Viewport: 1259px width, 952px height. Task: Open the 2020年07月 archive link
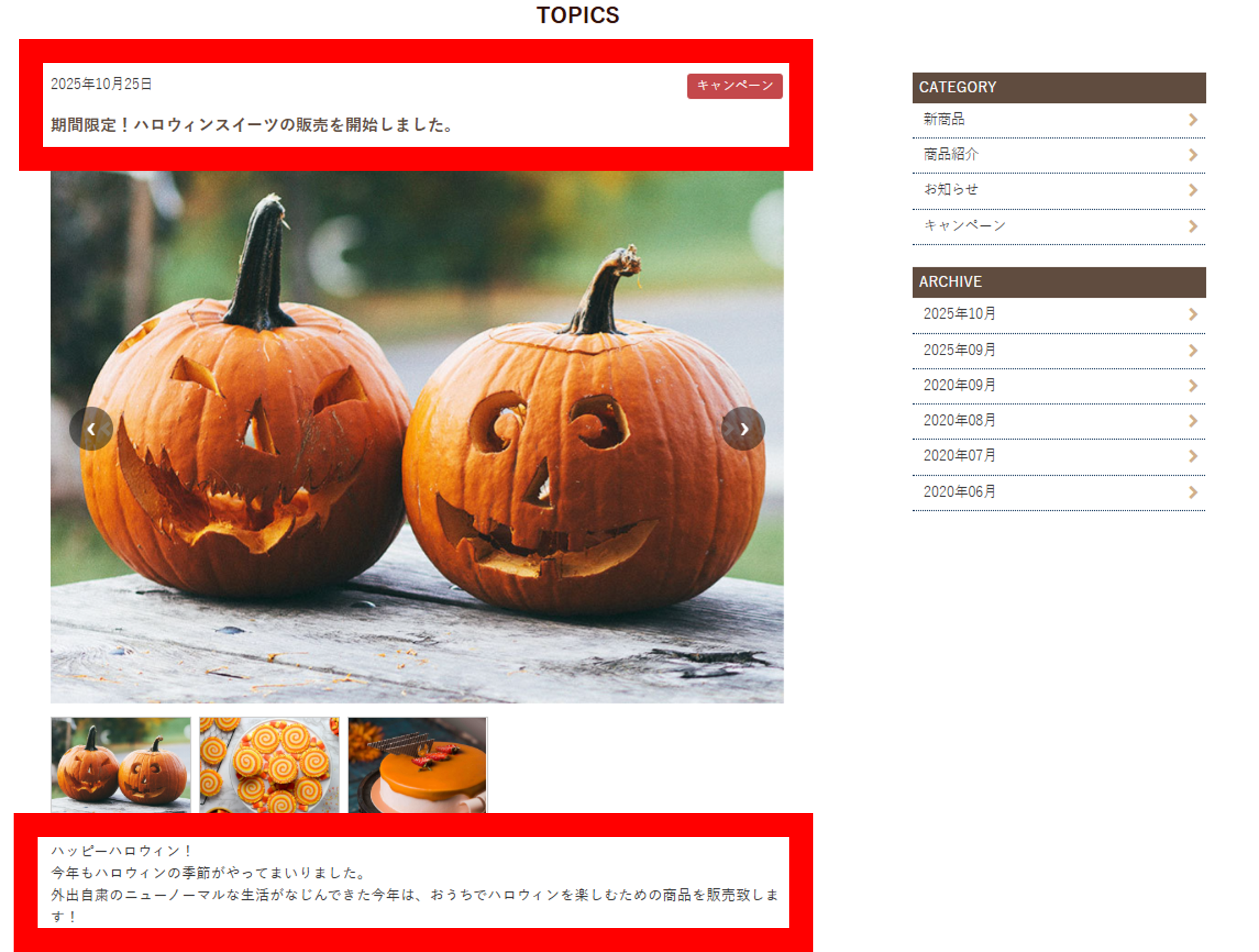pyautogui.click(x=1059, y=456)
